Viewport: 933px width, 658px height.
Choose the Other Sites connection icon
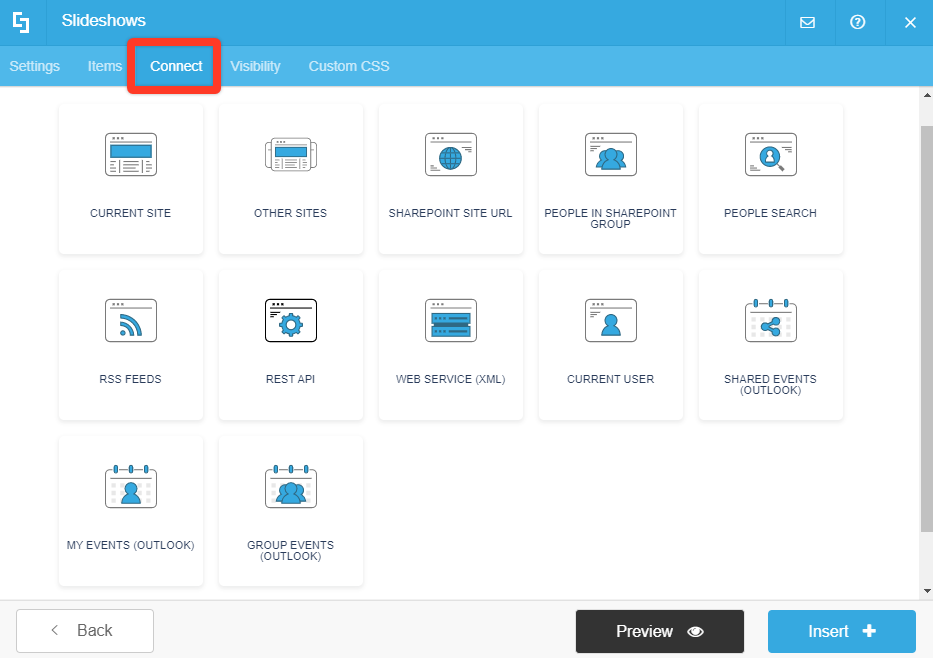pyautogui.click(x=291, y=155)
